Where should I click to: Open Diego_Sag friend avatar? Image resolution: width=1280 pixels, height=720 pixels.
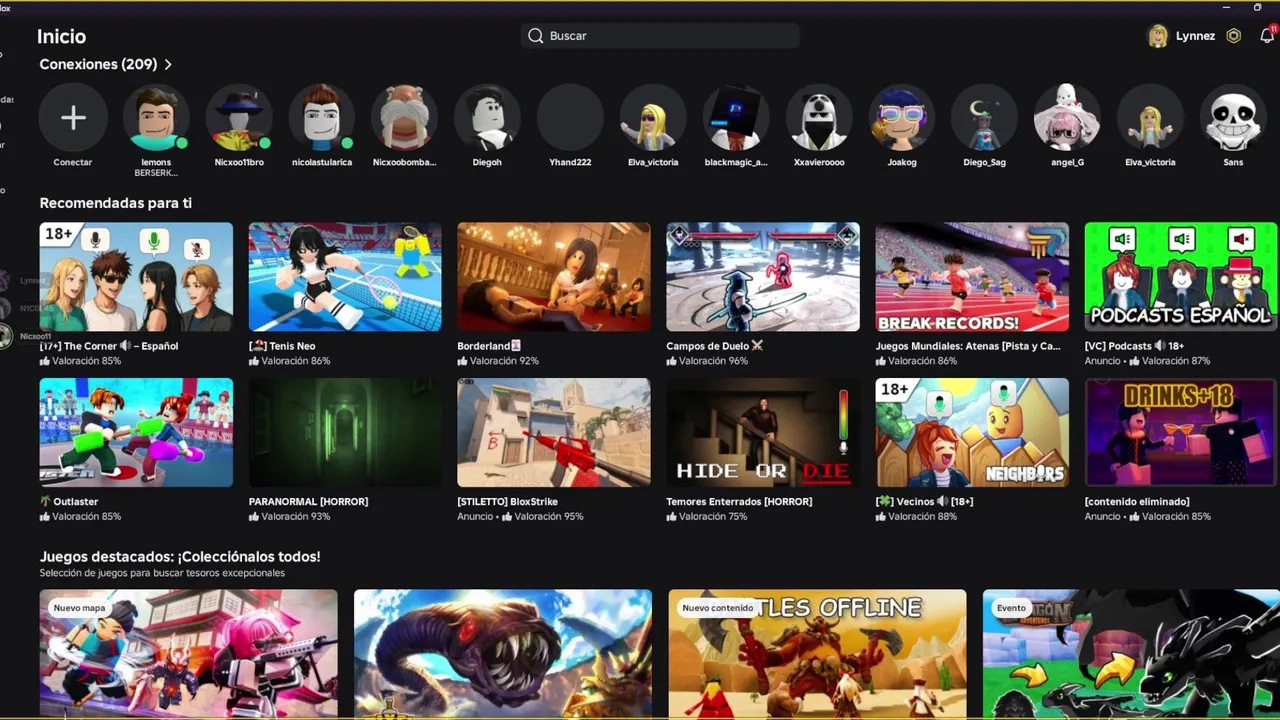click(985, 118)
